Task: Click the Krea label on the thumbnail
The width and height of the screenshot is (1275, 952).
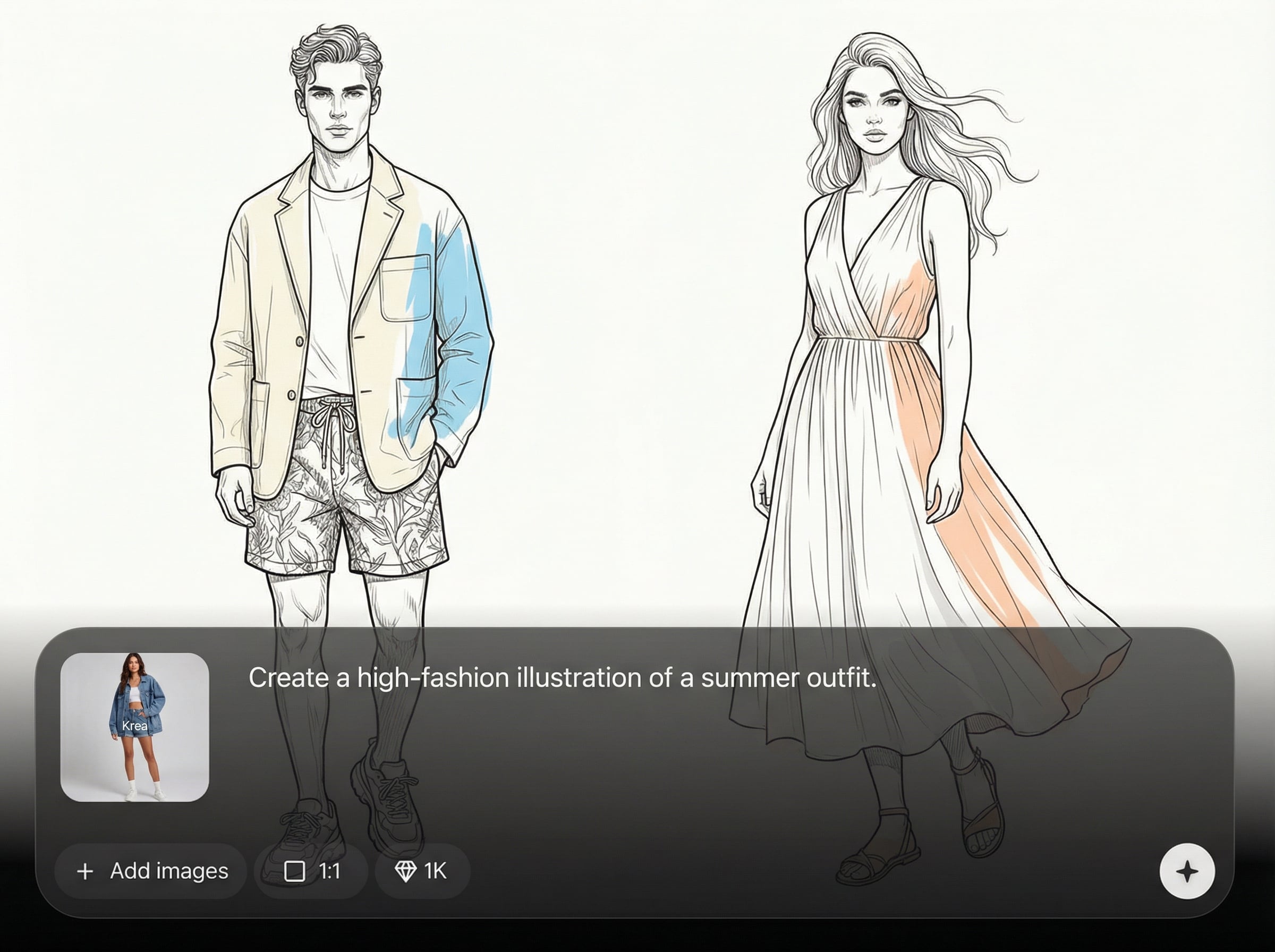Action: 135,726
